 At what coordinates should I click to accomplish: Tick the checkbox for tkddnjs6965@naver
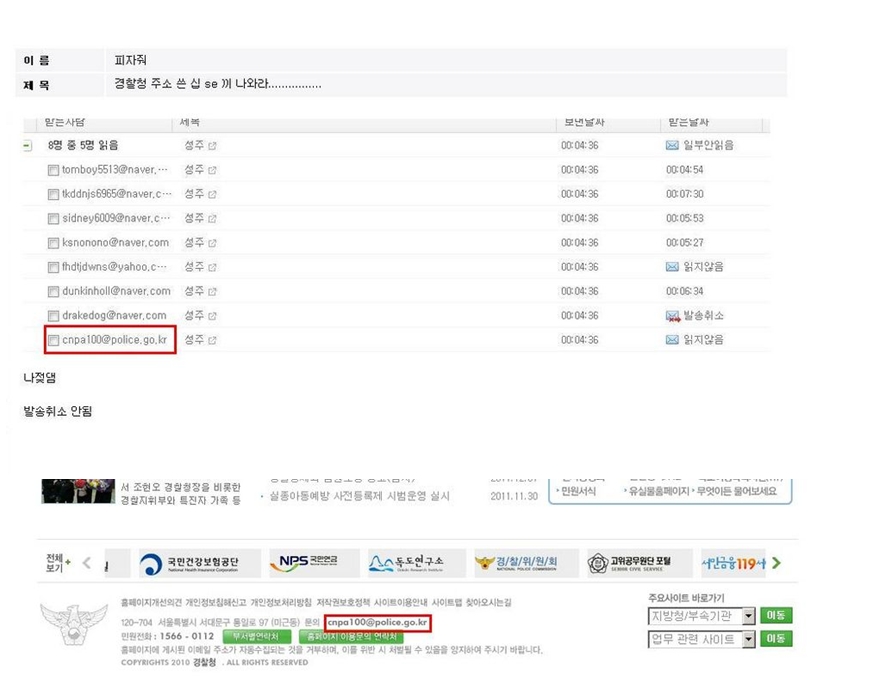coord(53,194)
